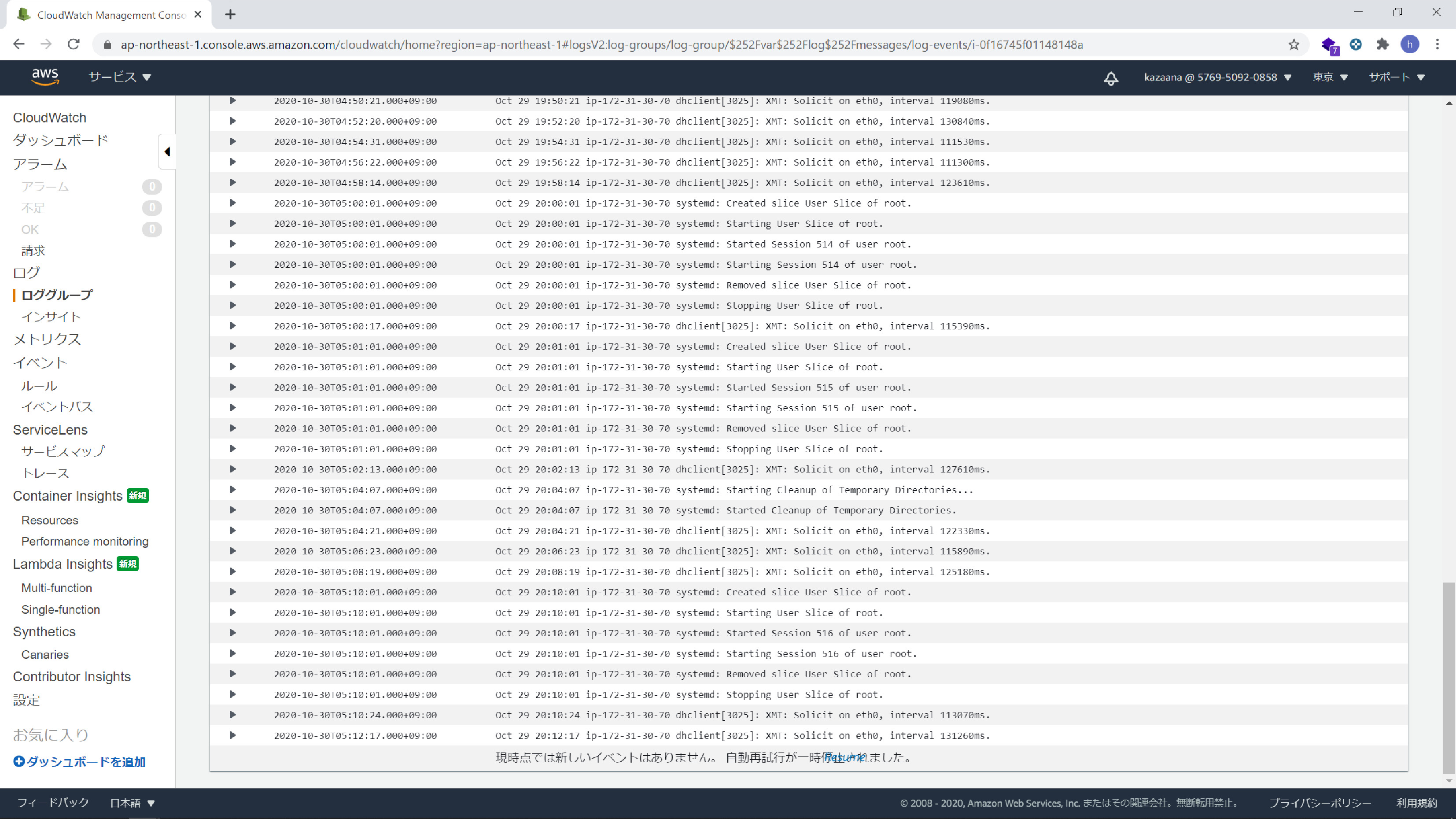Reload the page with the refresh icon

[74, 44]
